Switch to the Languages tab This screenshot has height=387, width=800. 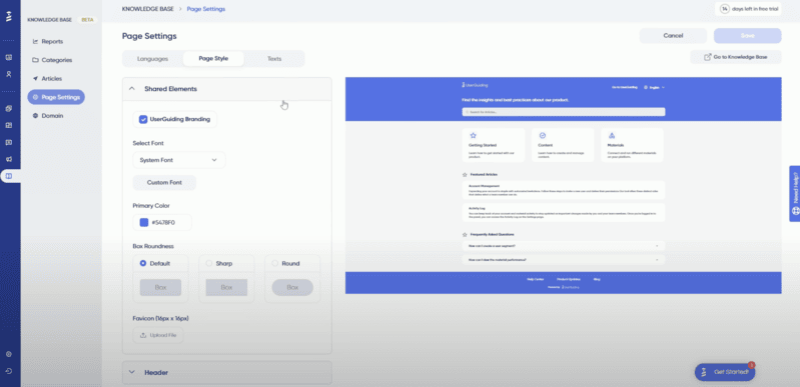(153, 59)
